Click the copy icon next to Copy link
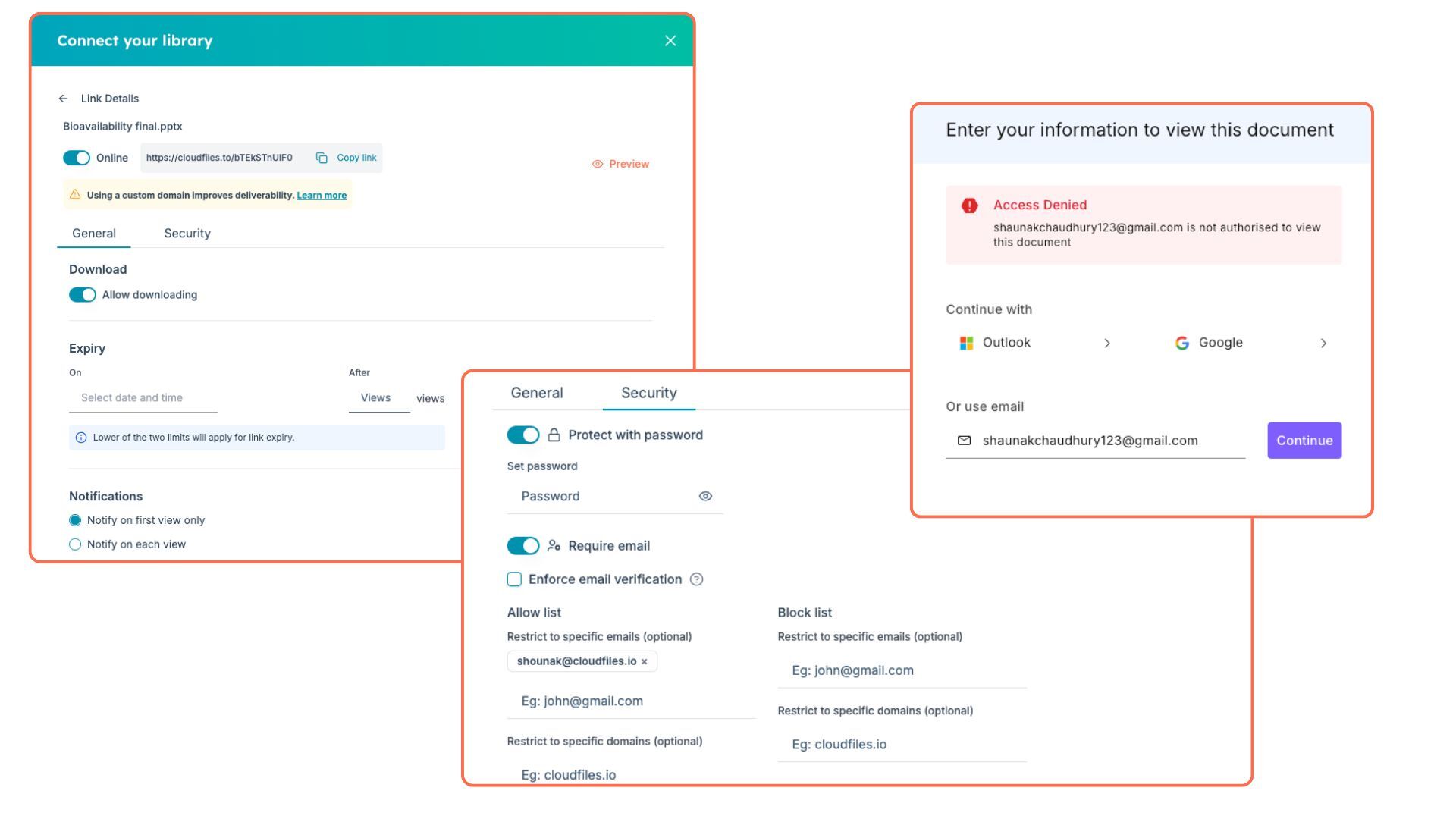This screenshot has width=1456, height=819. (322, 158)
